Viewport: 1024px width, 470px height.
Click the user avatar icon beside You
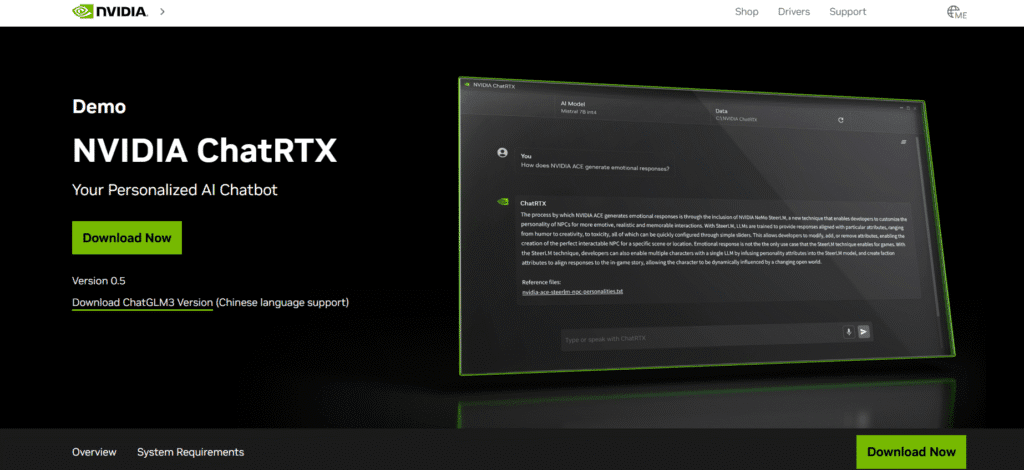pos(503,153)
